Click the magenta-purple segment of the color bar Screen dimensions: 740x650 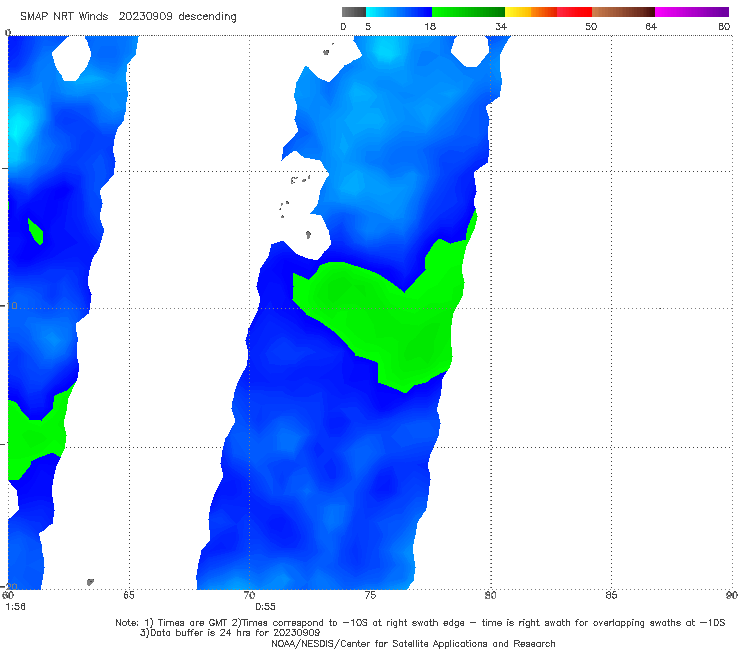[692, 12]
